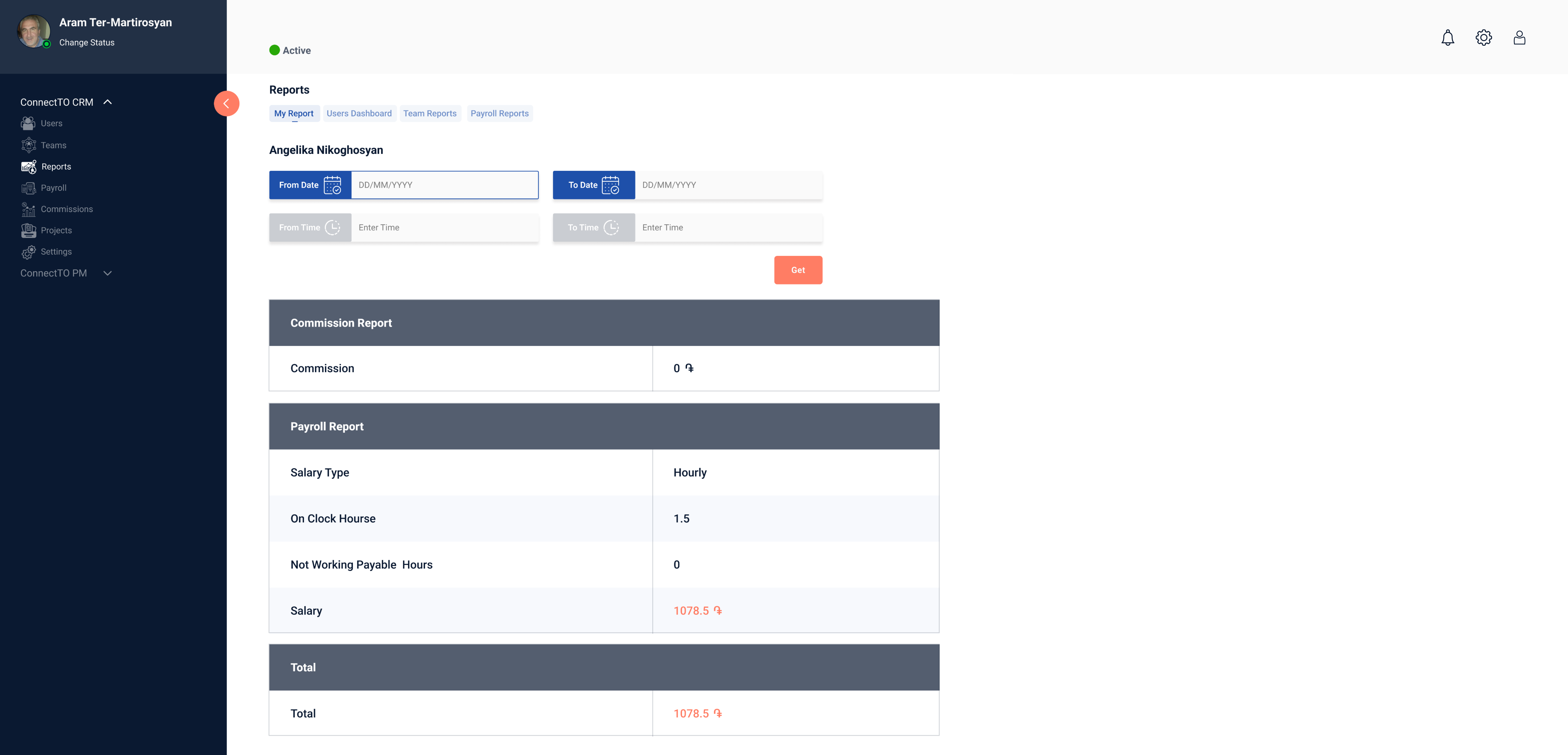Open the gear settings icon in header
The width and height of the screenshot is (1568, 755).
[1483, 38]
